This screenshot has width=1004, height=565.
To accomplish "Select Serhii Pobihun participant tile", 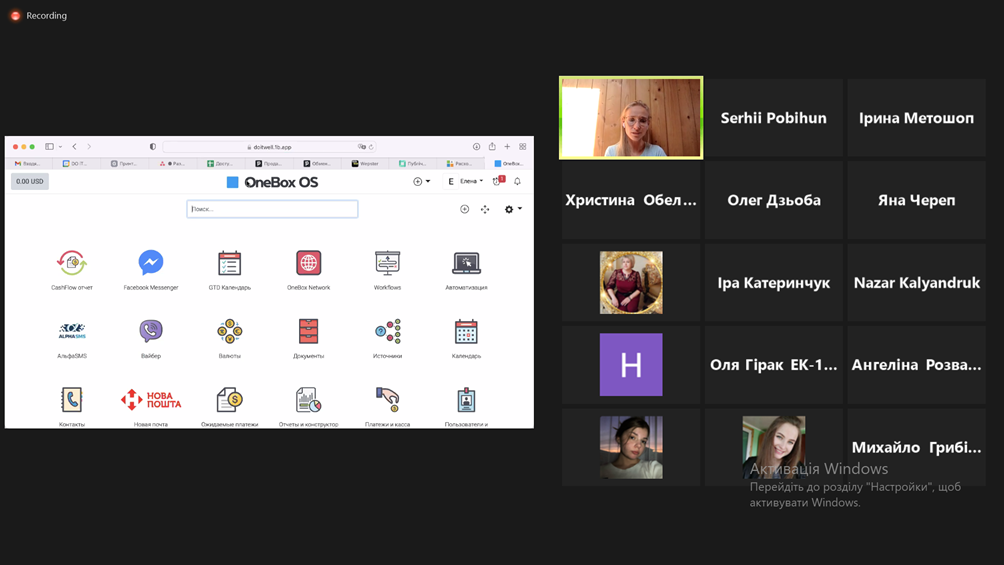I will [x=773, y=118].
